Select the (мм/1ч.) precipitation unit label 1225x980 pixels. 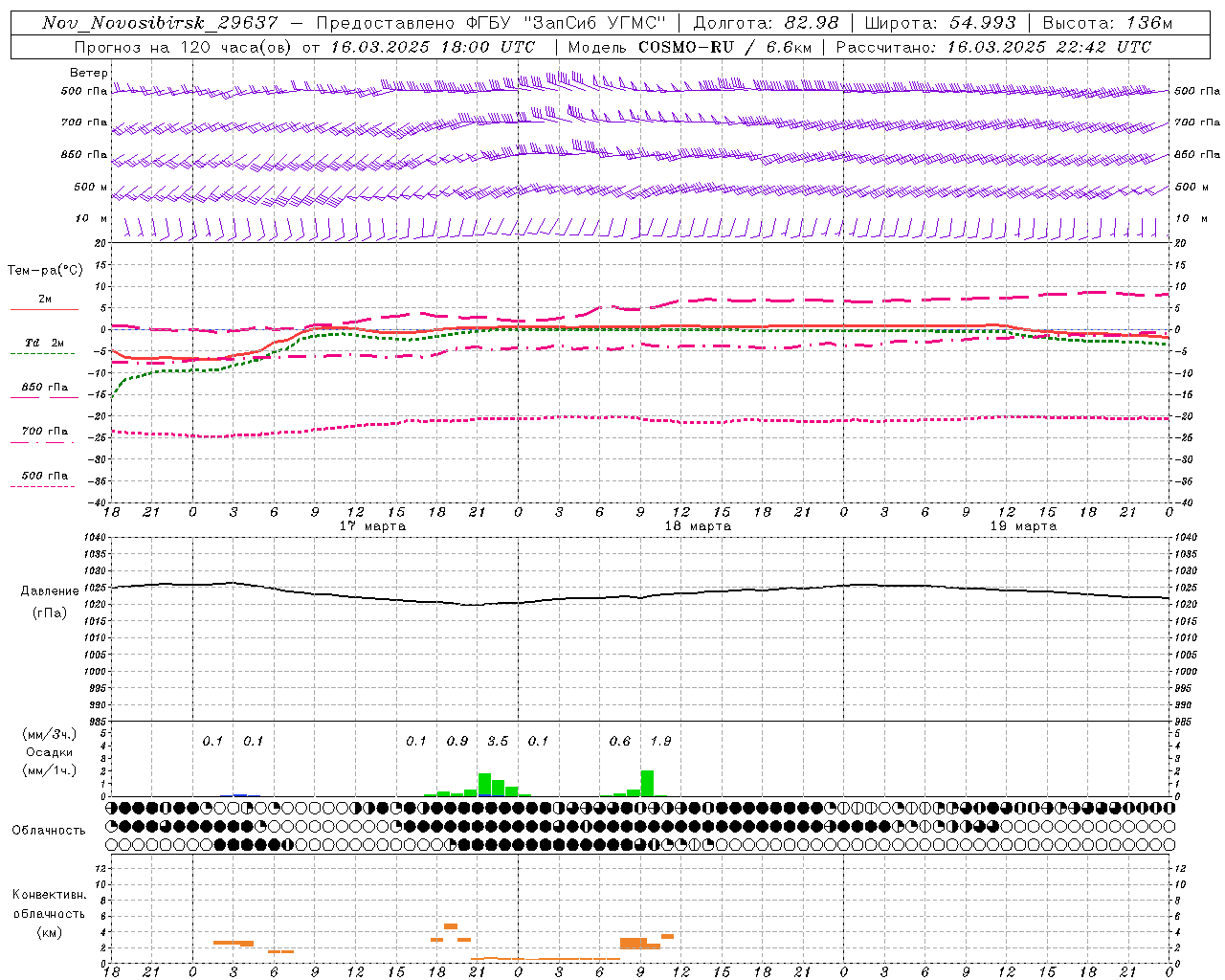[x=50, y=770]
